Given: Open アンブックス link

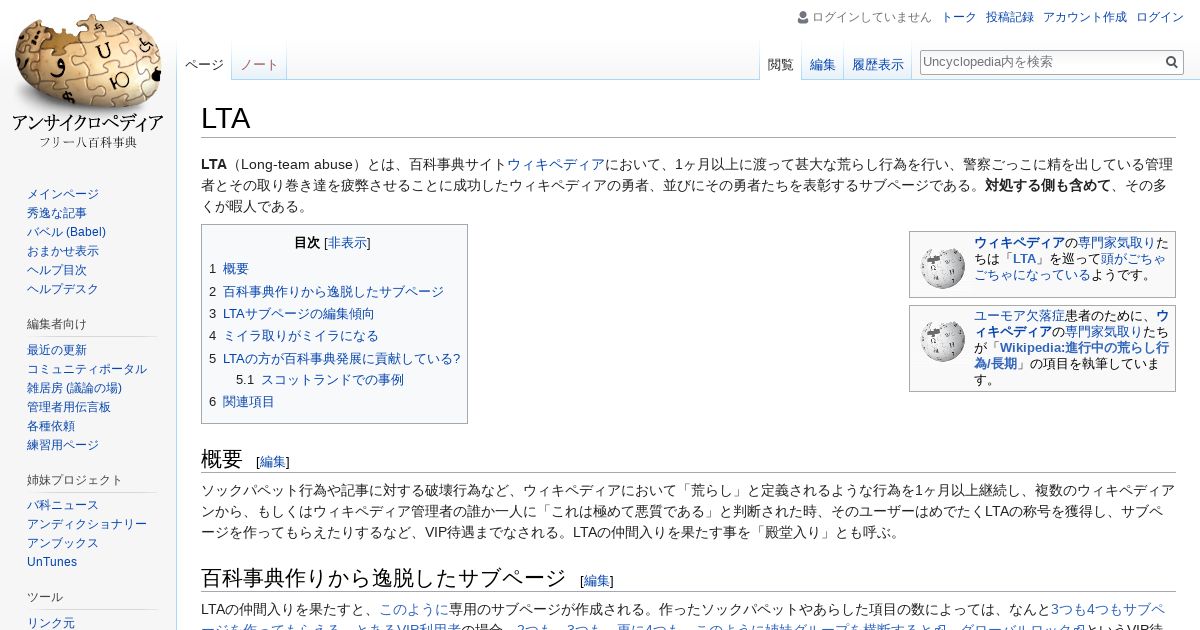Looking at the screenshot, I should (x=63, y=543).
